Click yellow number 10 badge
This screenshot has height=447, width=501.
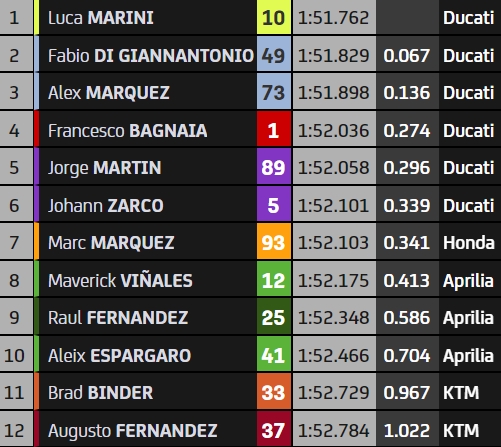click(x=274, y=17)
